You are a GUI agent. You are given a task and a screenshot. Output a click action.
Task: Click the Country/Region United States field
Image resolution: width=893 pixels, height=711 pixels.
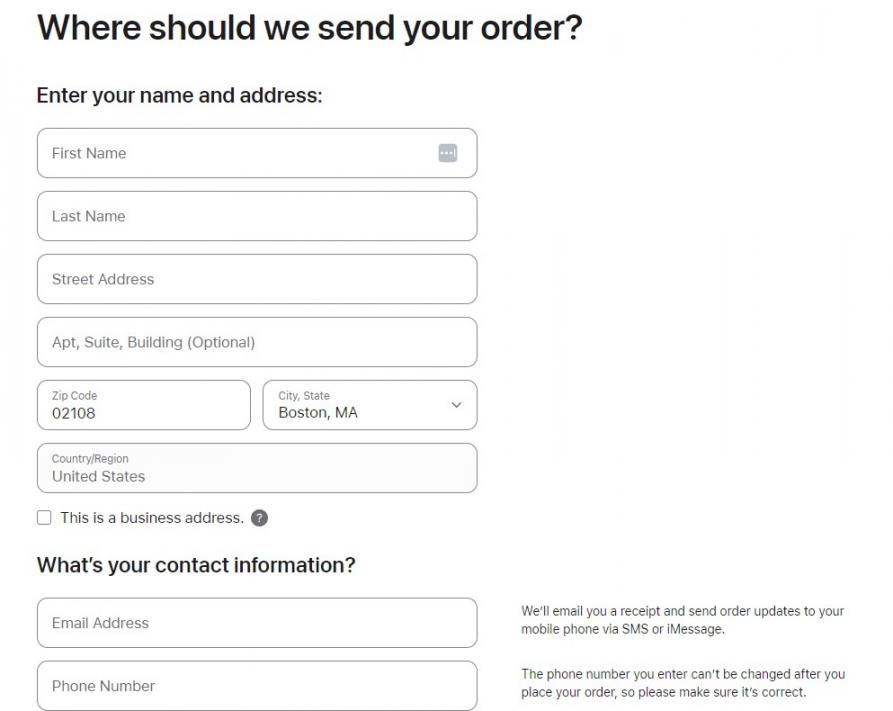pos(257,468)
